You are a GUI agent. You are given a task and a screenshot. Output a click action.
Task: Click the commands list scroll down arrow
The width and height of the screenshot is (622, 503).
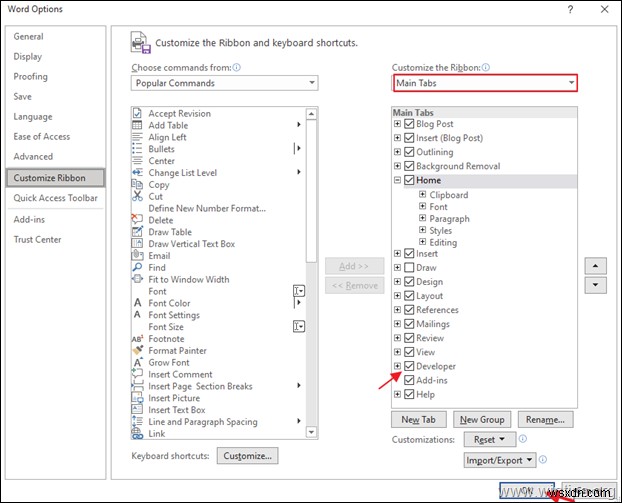311,432
